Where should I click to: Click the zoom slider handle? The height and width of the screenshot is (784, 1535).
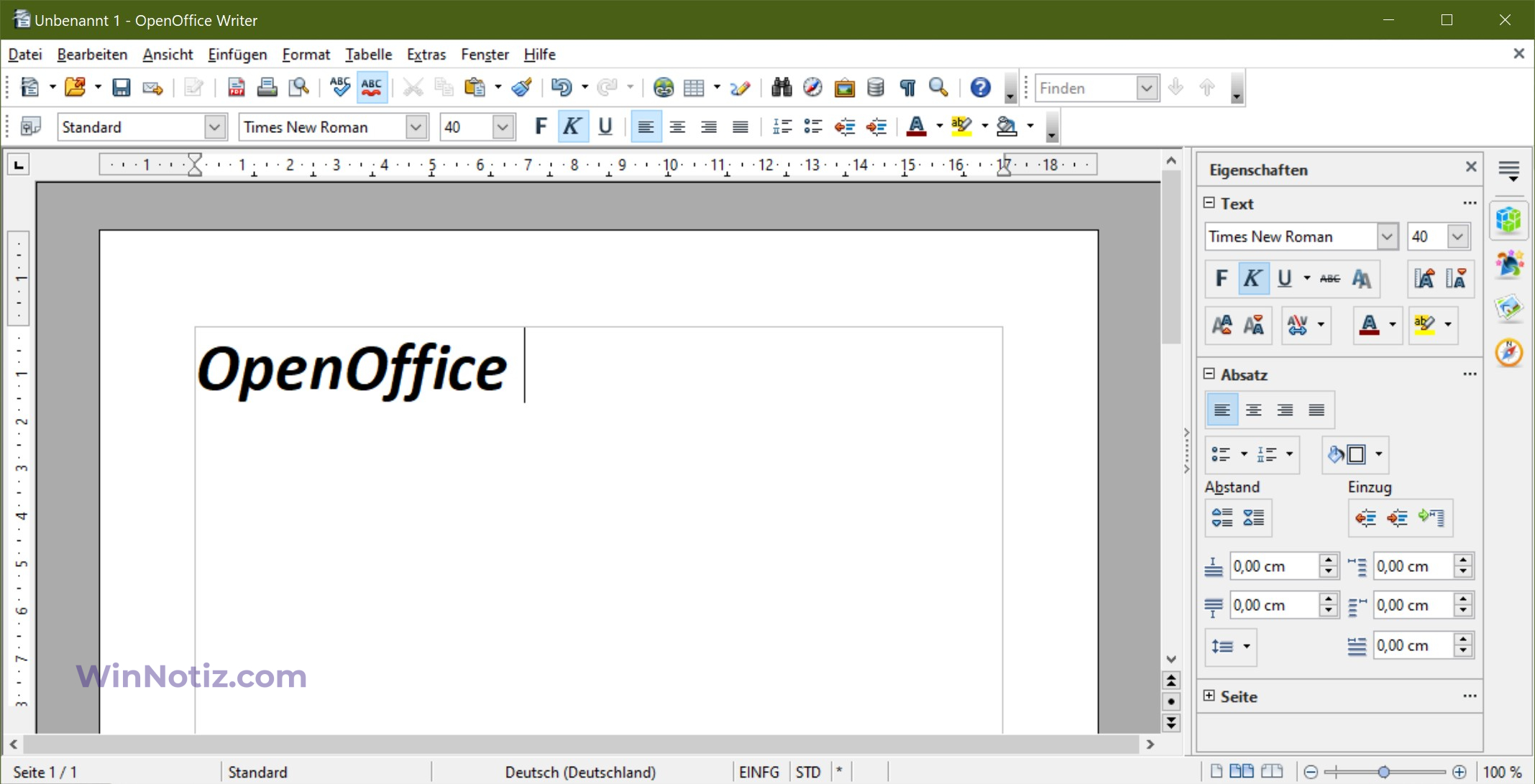tap(1384, 772)
